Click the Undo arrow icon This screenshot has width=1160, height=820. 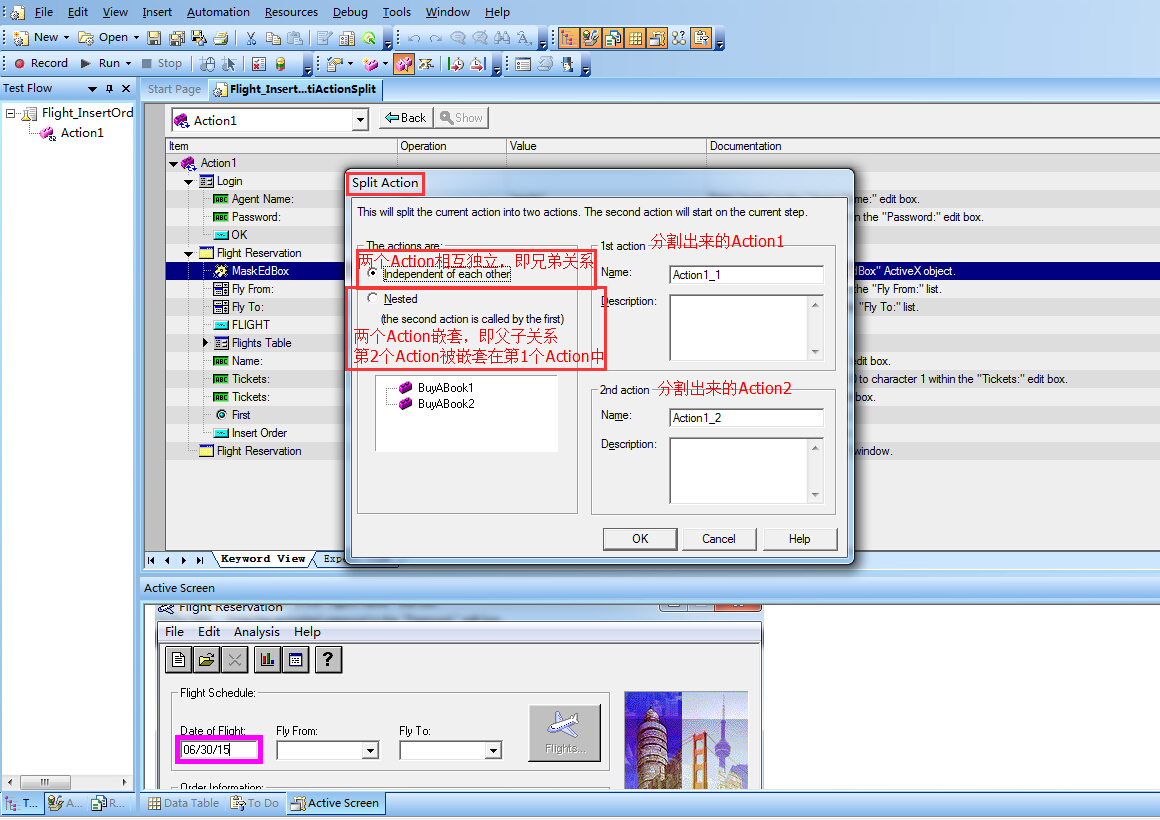point(414,38)
